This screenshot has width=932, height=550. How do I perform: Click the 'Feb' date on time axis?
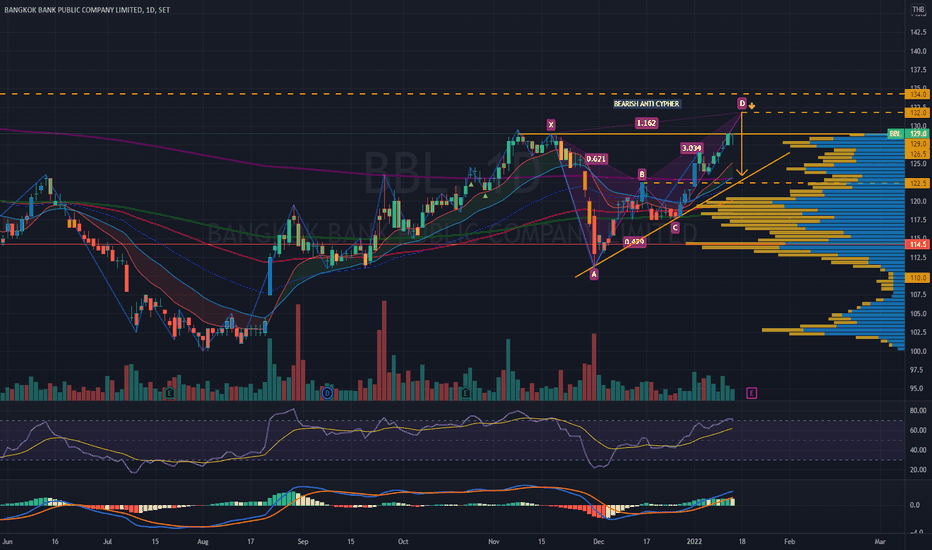789,542
